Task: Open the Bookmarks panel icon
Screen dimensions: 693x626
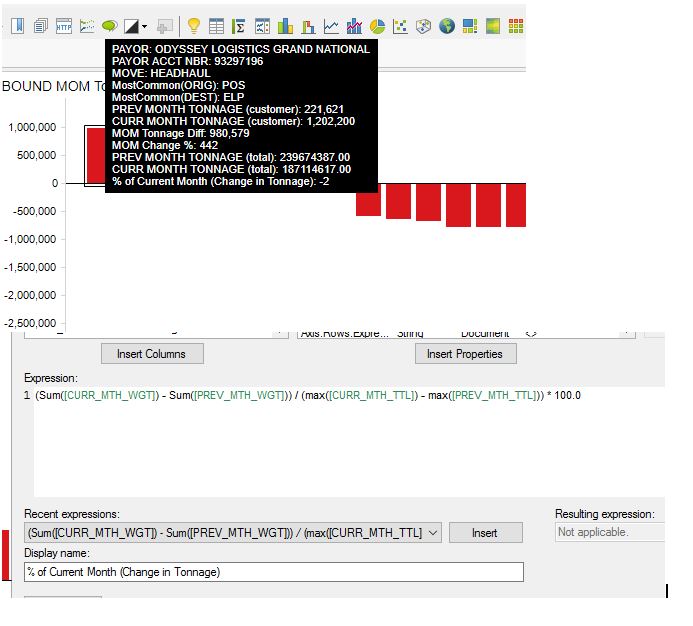Action: point(18,26)
